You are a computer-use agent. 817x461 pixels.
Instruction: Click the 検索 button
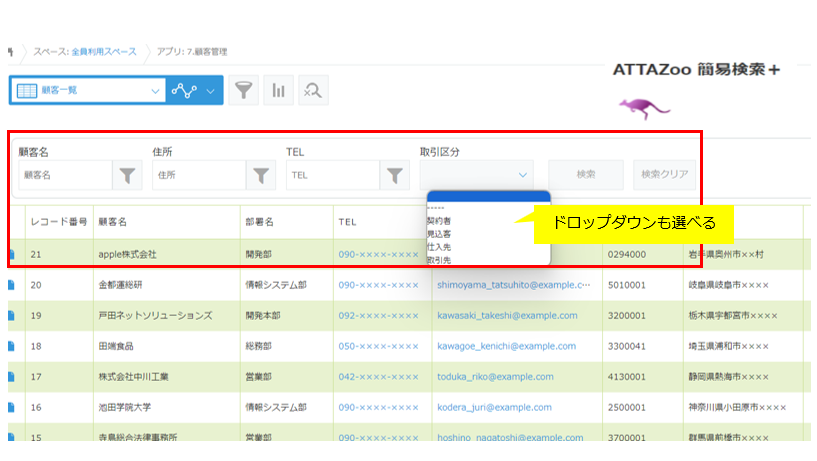click(x=586, y=175)
